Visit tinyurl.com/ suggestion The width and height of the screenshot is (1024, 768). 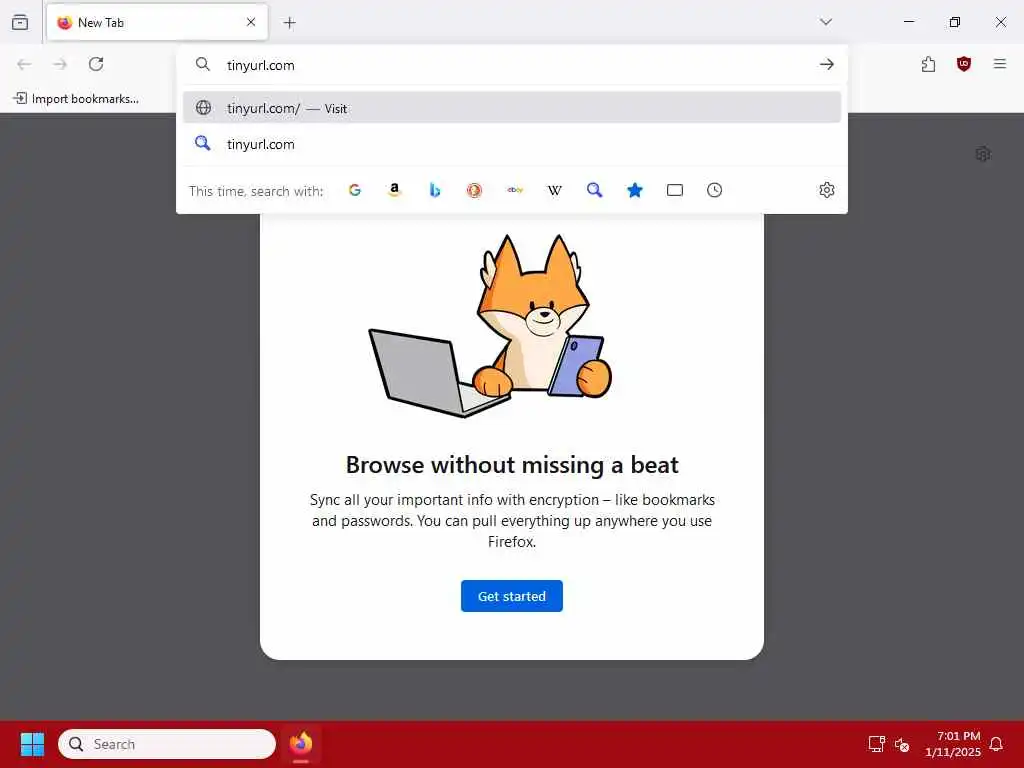[511, 108]
